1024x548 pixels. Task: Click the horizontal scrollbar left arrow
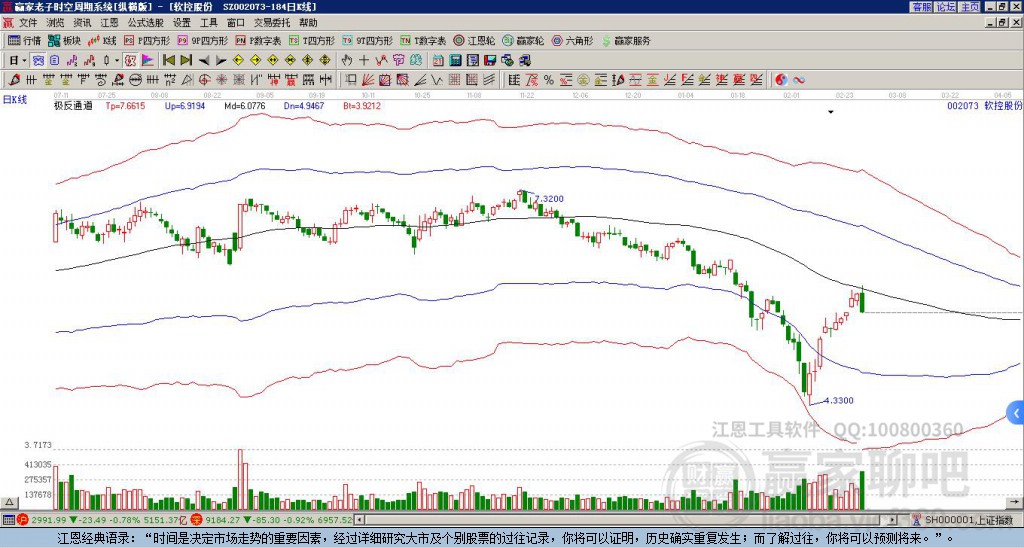[359, 520]
